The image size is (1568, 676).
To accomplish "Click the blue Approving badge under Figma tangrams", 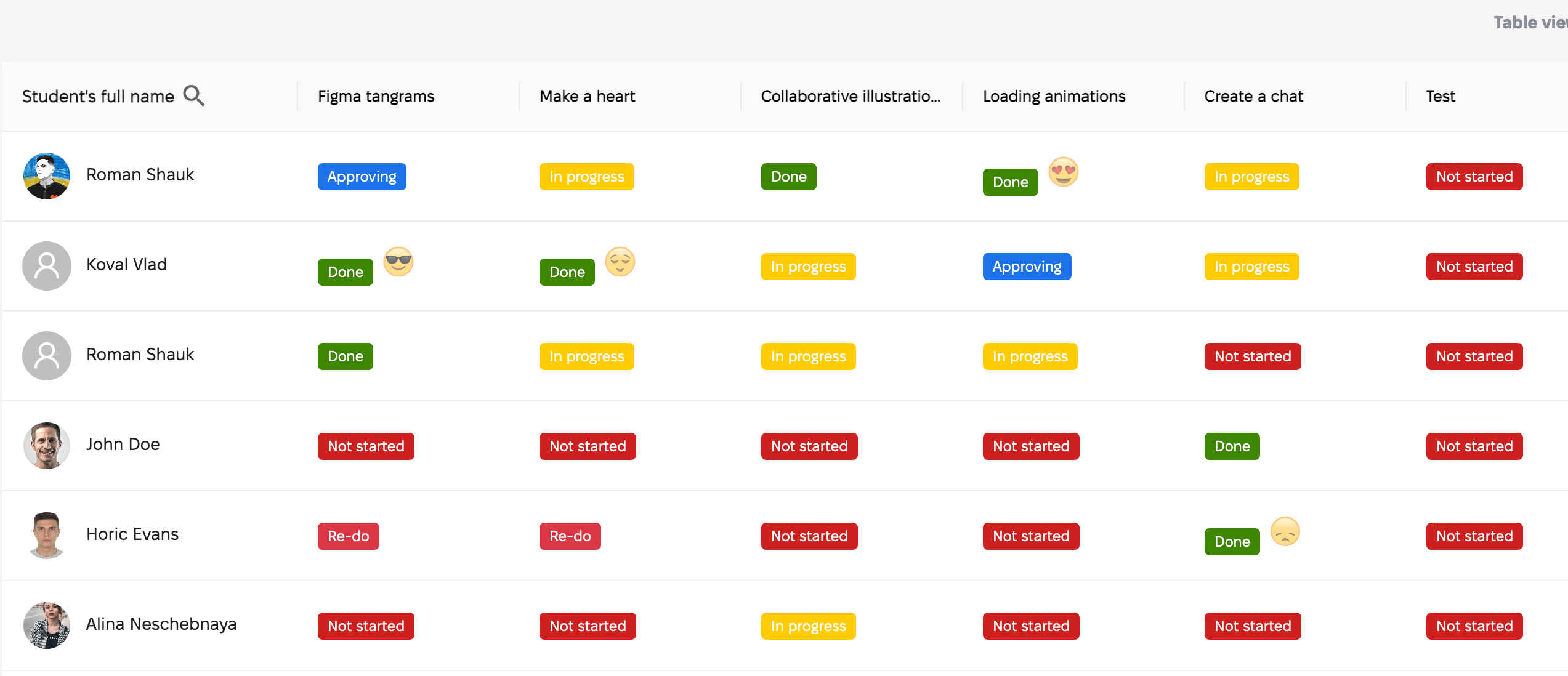I will [x=362, y=177].
